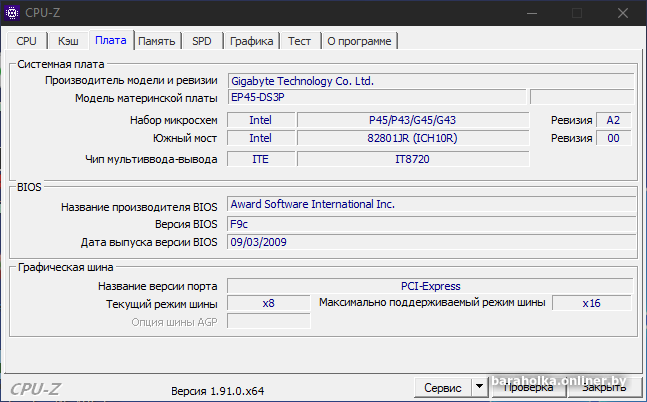Click the chipset revision A2 value
This screenshot has width=647, height=402.
(613, 120)
